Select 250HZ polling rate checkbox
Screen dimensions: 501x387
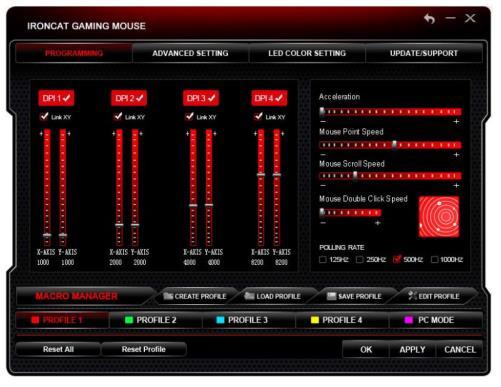click(359, 259)
